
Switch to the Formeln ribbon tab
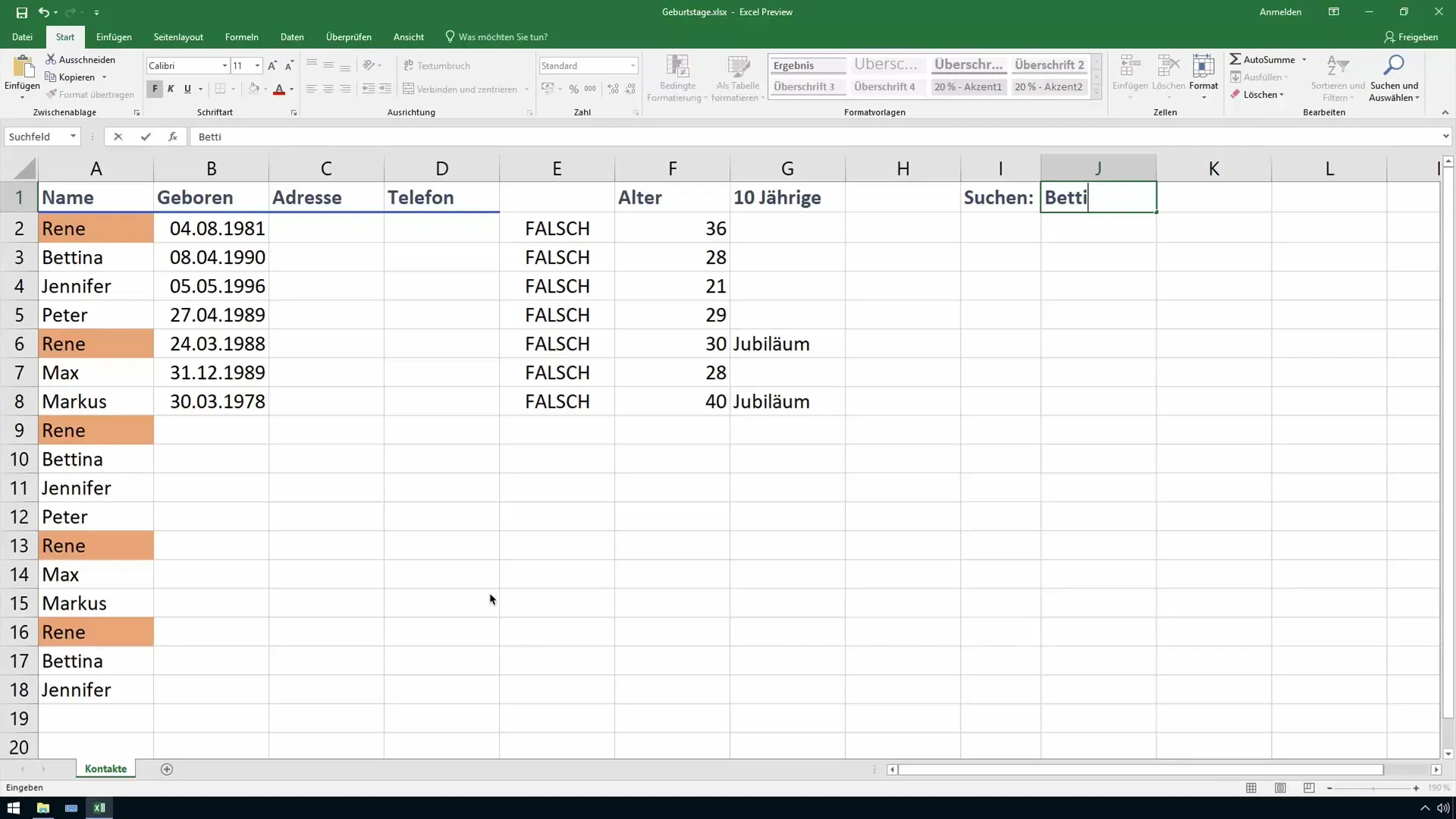coord(241,36)
